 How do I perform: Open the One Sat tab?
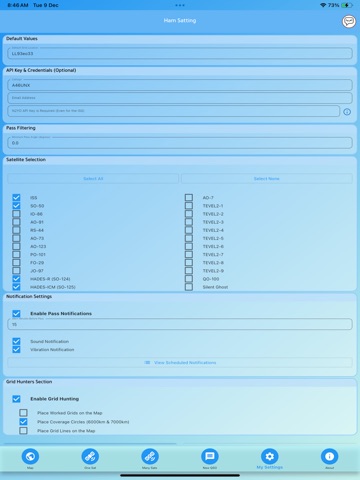[90, 456]
